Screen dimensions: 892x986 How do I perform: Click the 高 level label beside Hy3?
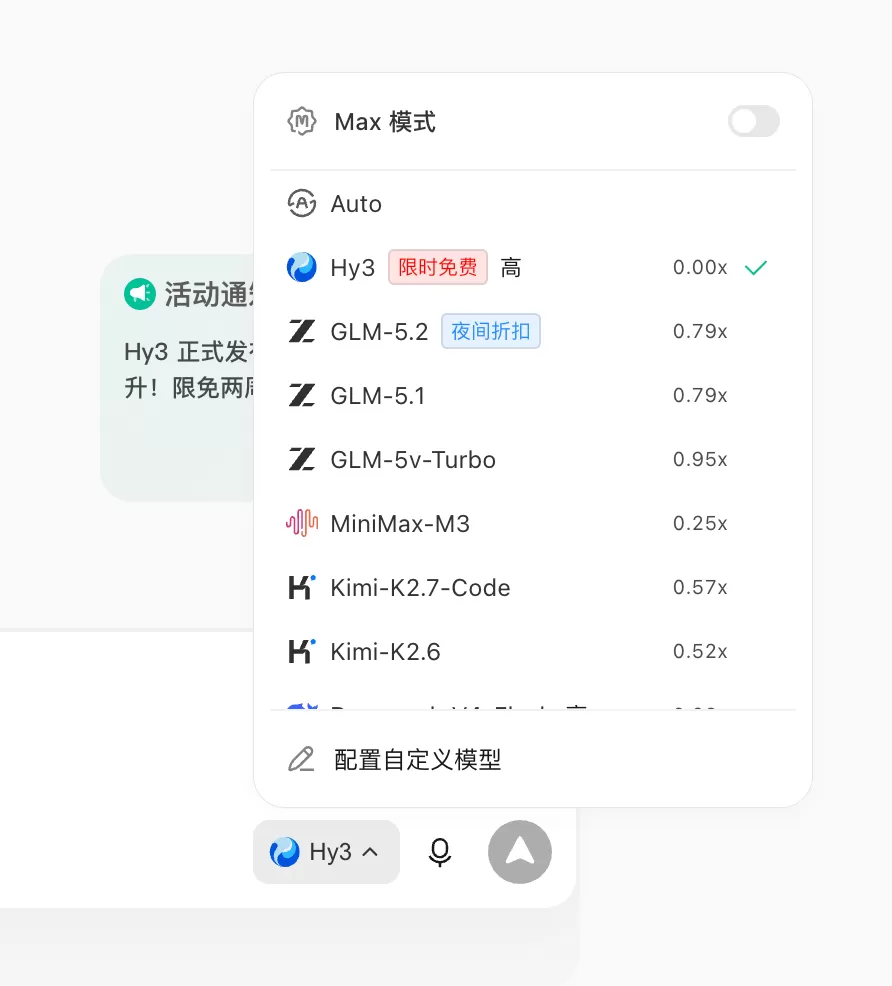(x=510, y=268)
